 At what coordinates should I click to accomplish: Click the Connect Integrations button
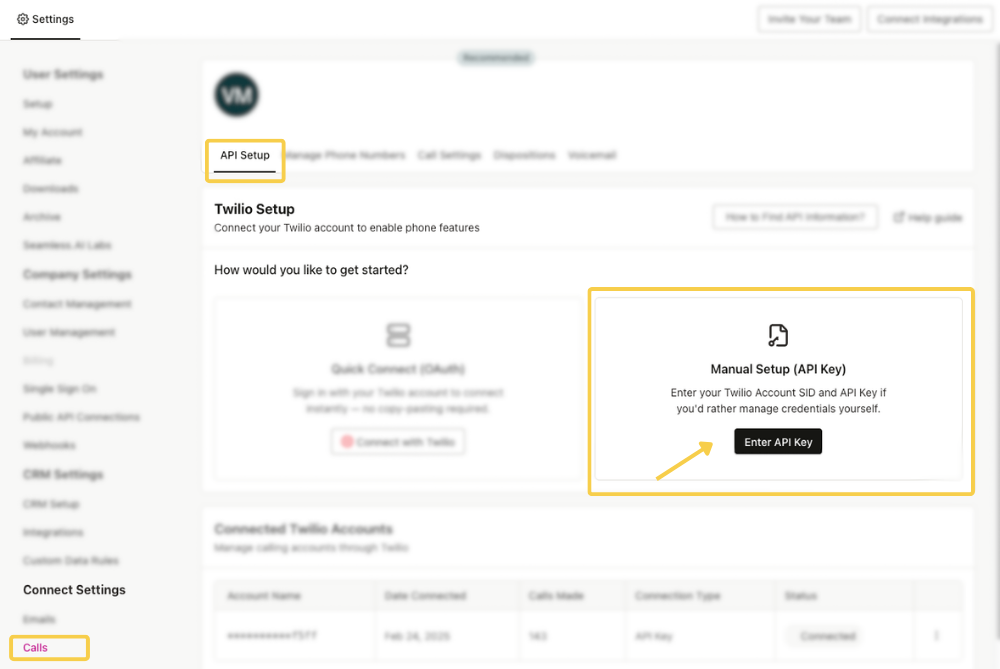930,19
